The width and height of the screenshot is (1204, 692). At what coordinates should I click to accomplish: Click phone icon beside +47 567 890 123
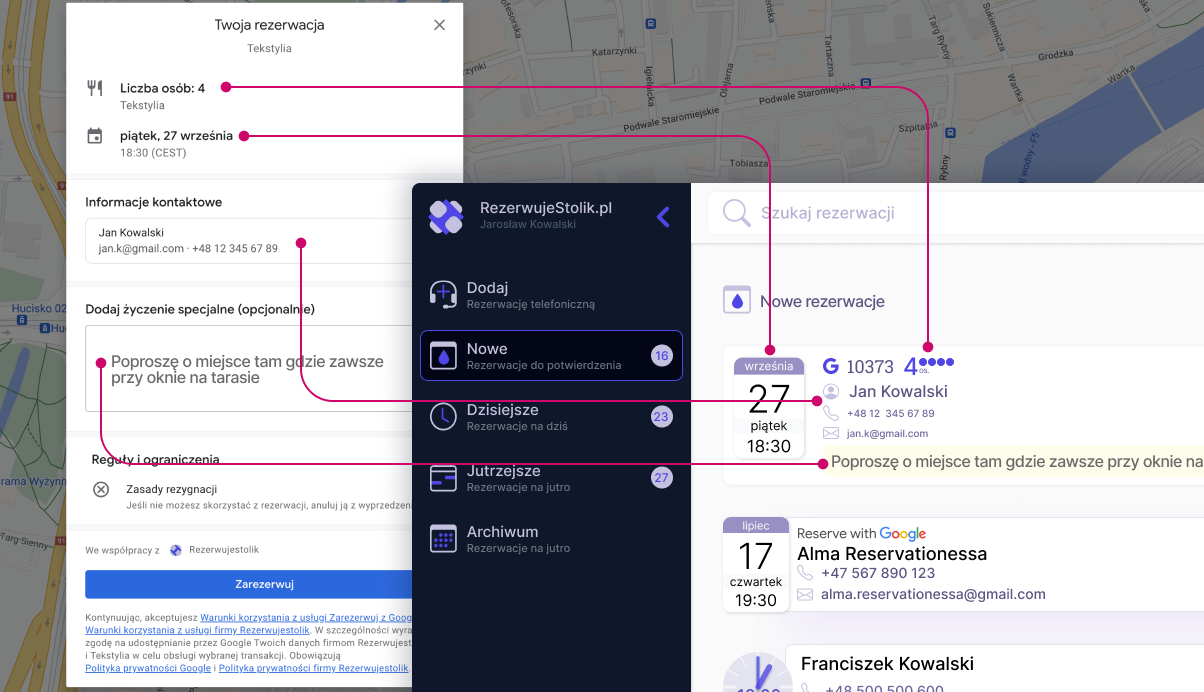pyautogui.click(x=805, y=573)
